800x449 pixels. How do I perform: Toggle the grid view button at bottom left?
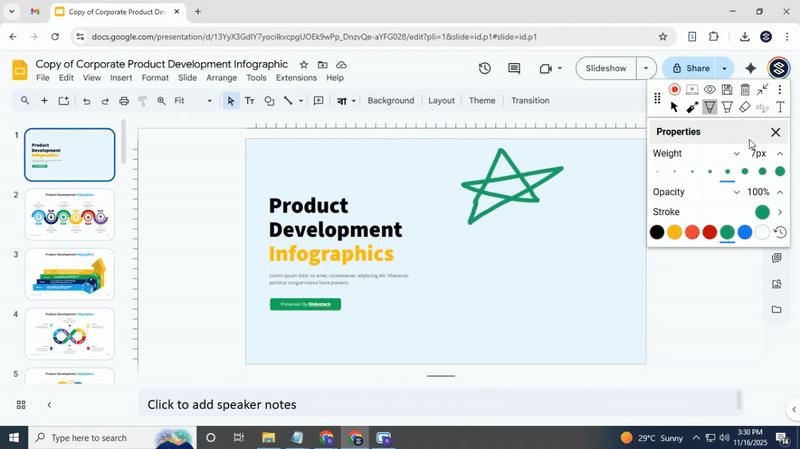[x=21, y=405]
